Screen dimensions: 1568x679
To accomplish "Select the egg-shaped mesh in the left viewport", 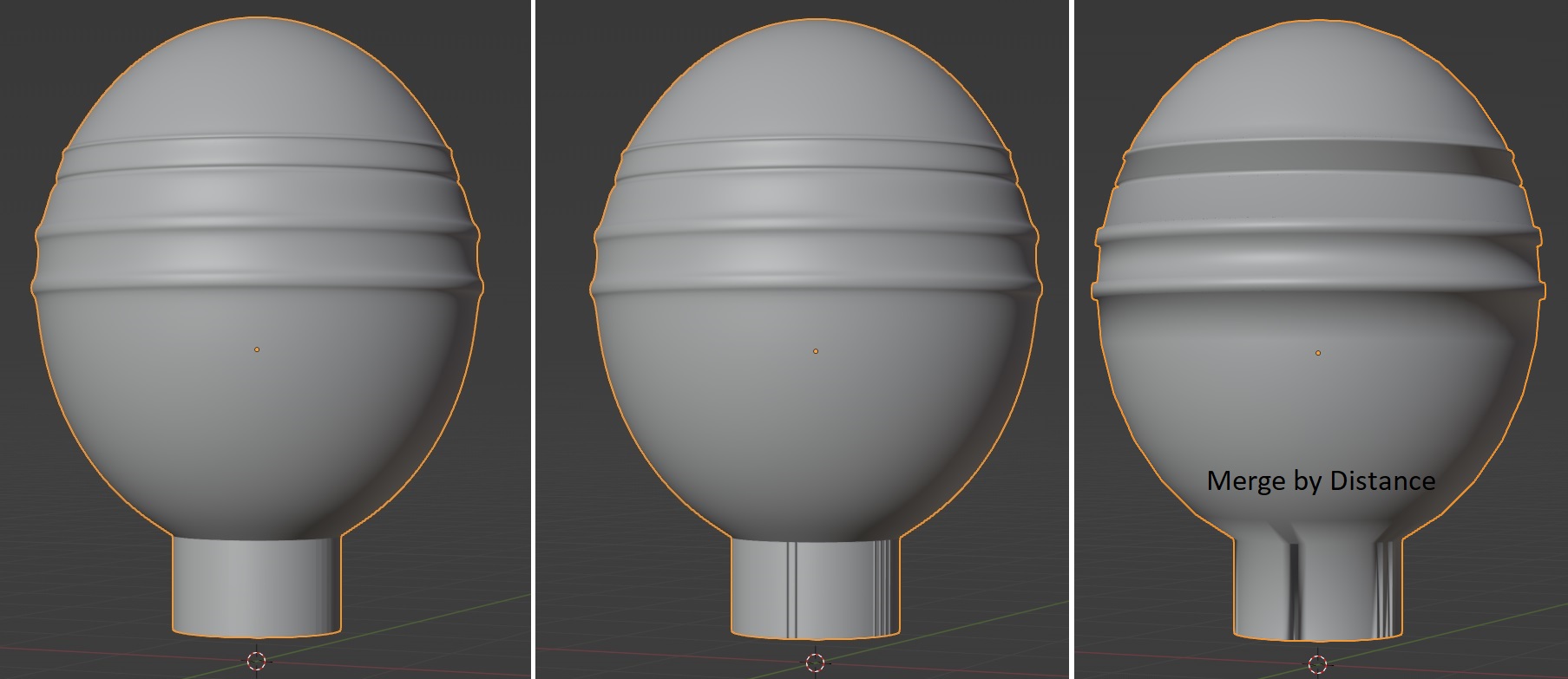I will point(257,327).
